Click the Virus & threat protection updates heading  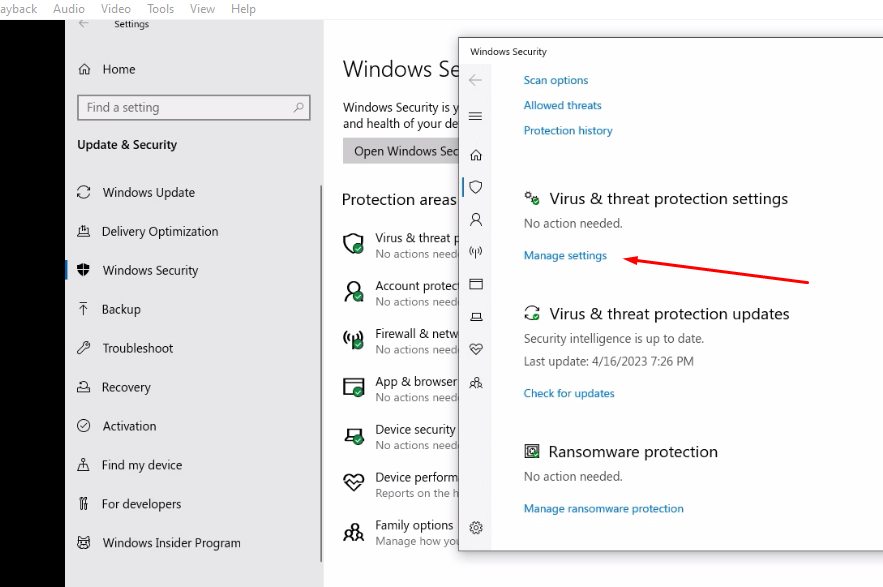(x=669, y=314)
